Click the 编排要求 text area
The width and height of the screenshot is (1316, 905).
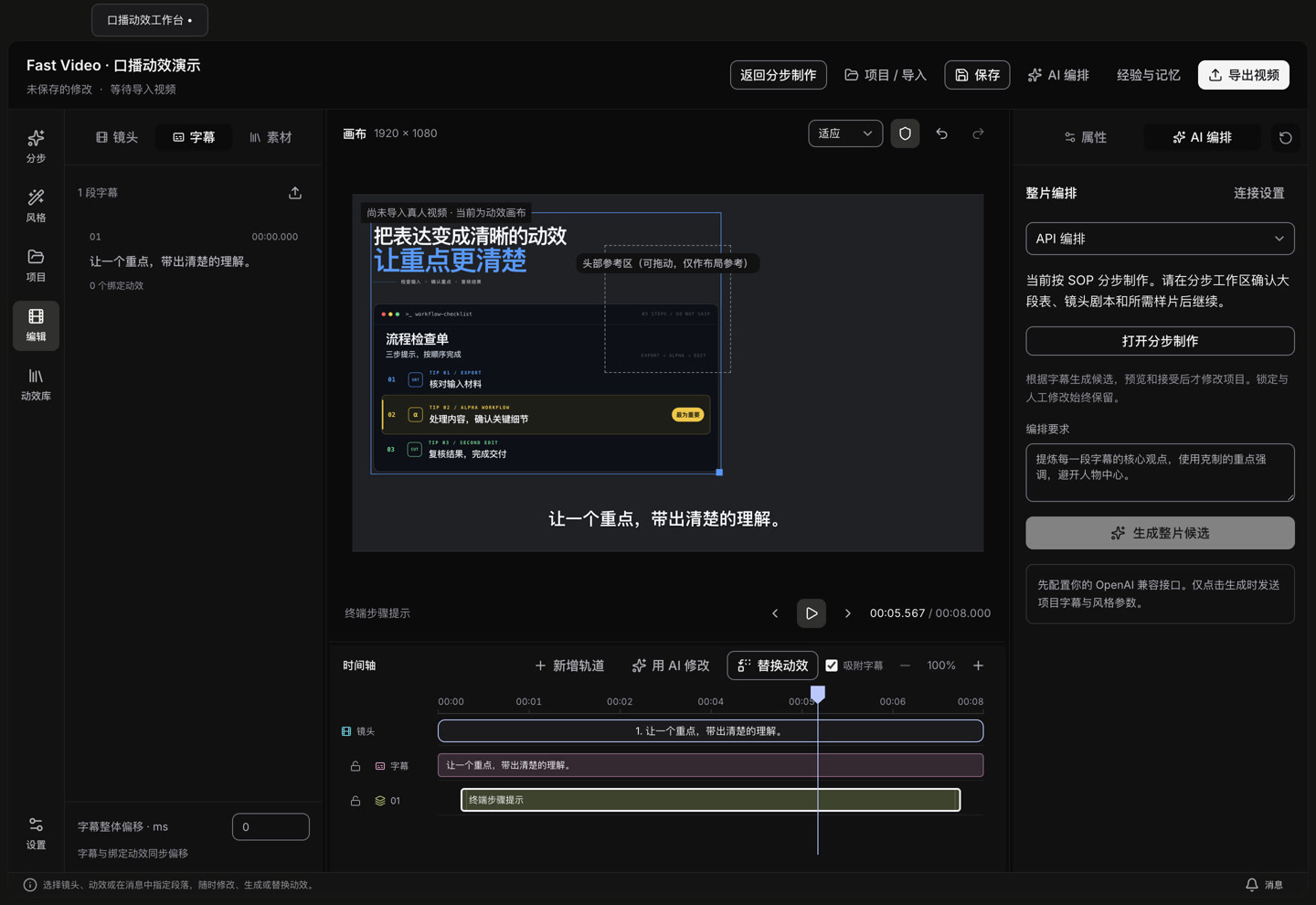coord(1160,472)
